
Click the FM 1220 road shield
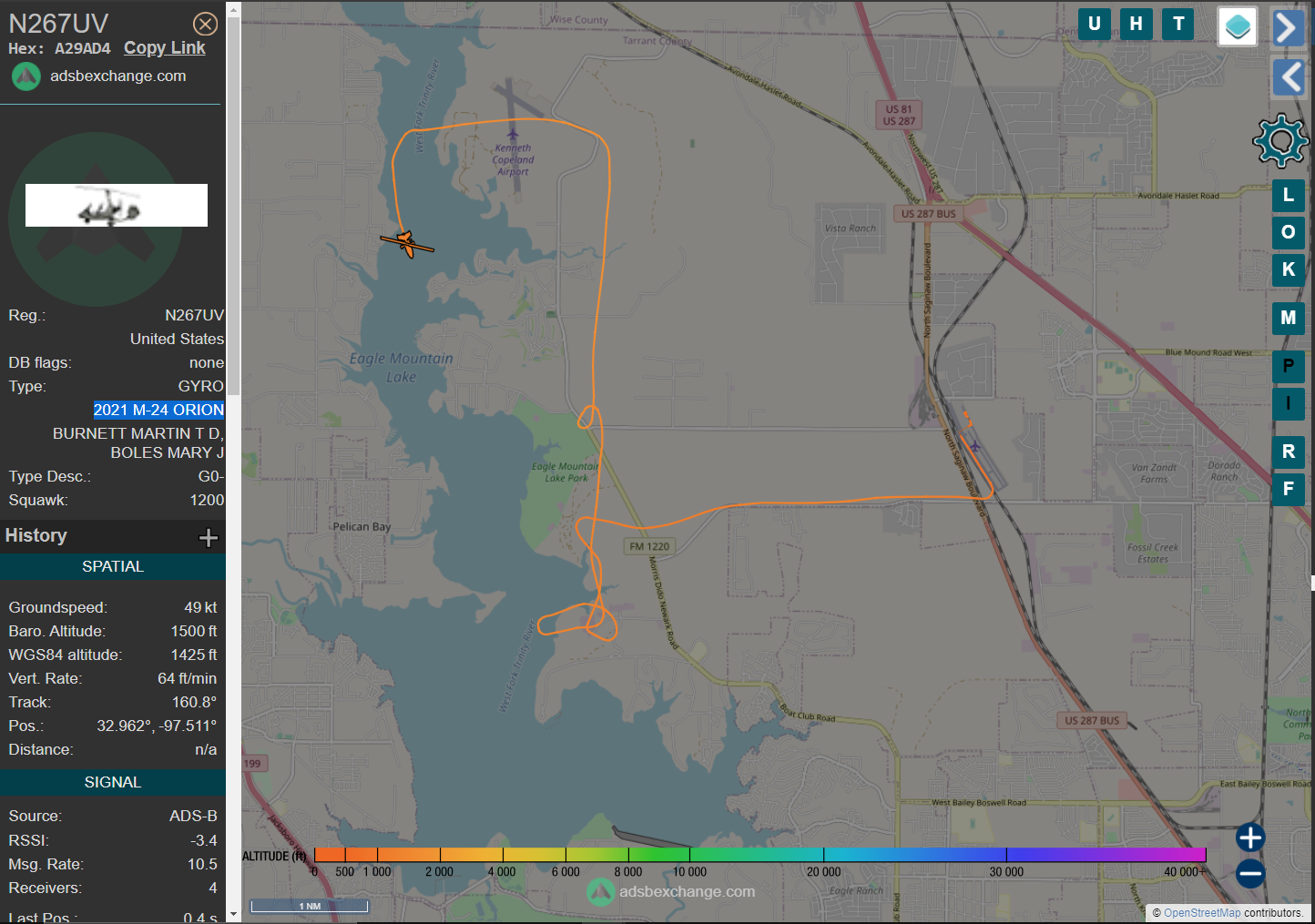coord(649,546)
